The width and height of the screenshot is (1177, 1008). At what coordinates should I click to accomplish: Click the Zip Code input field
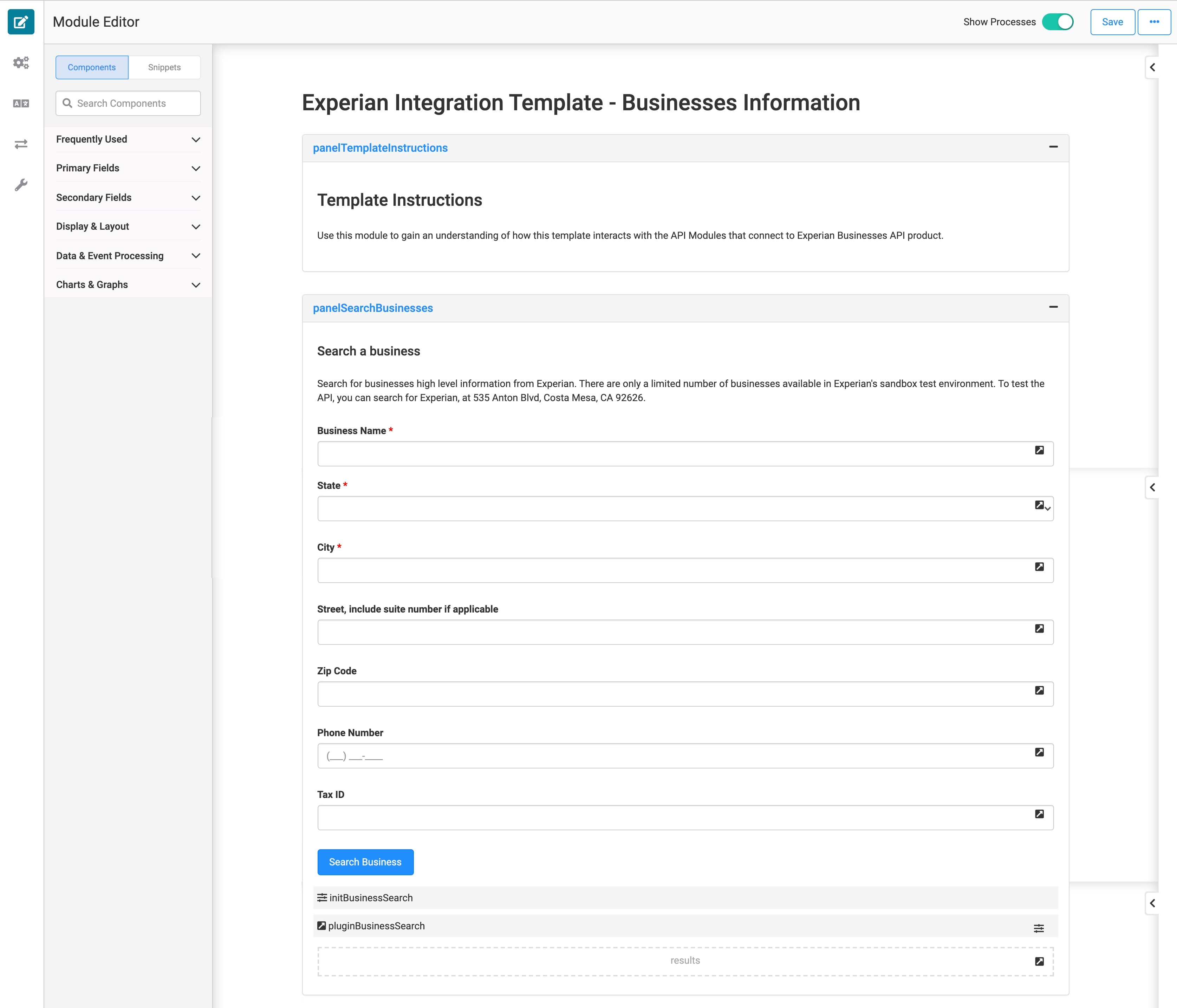tap(685, 694)
